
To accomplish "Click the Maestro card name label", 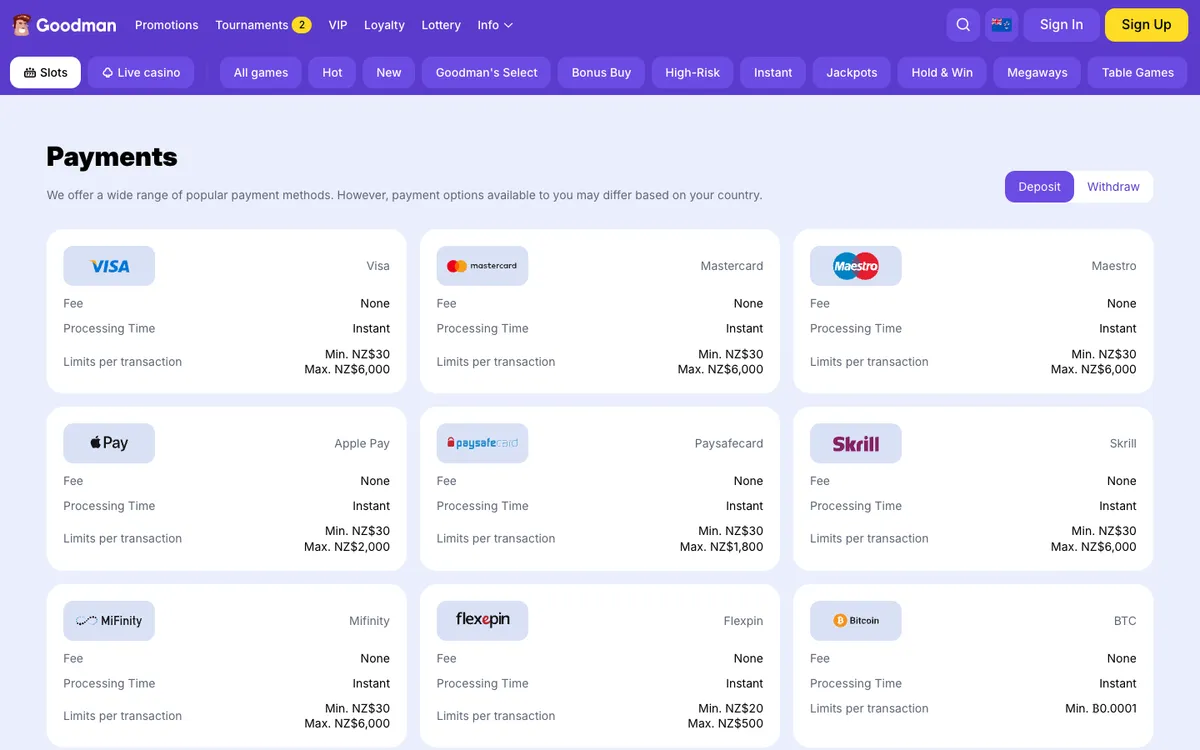I will pyautogui.click(x=1114, y=266).
